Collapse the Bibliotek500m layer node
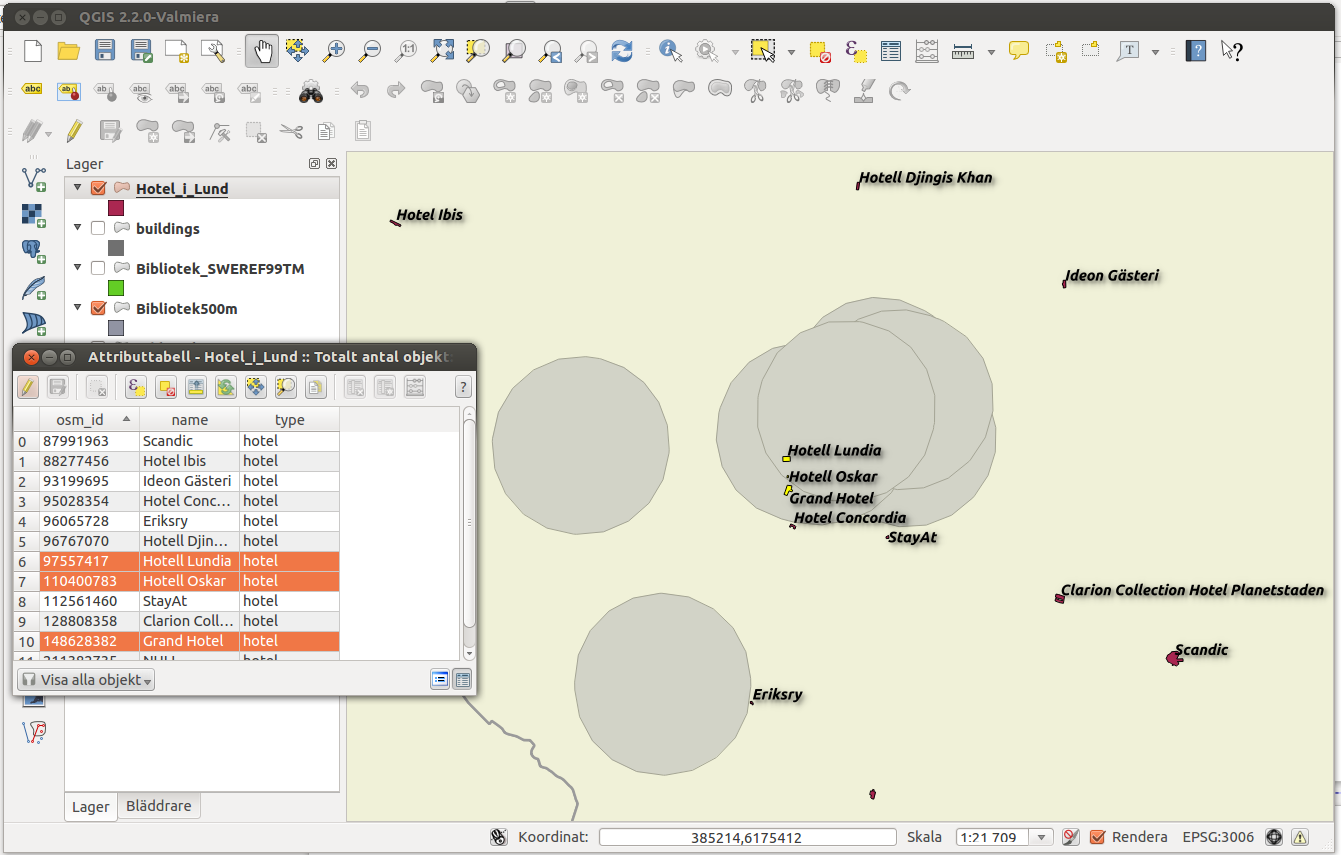Image resolution: width=1341 pixels, height=855 pixels. 77,308
